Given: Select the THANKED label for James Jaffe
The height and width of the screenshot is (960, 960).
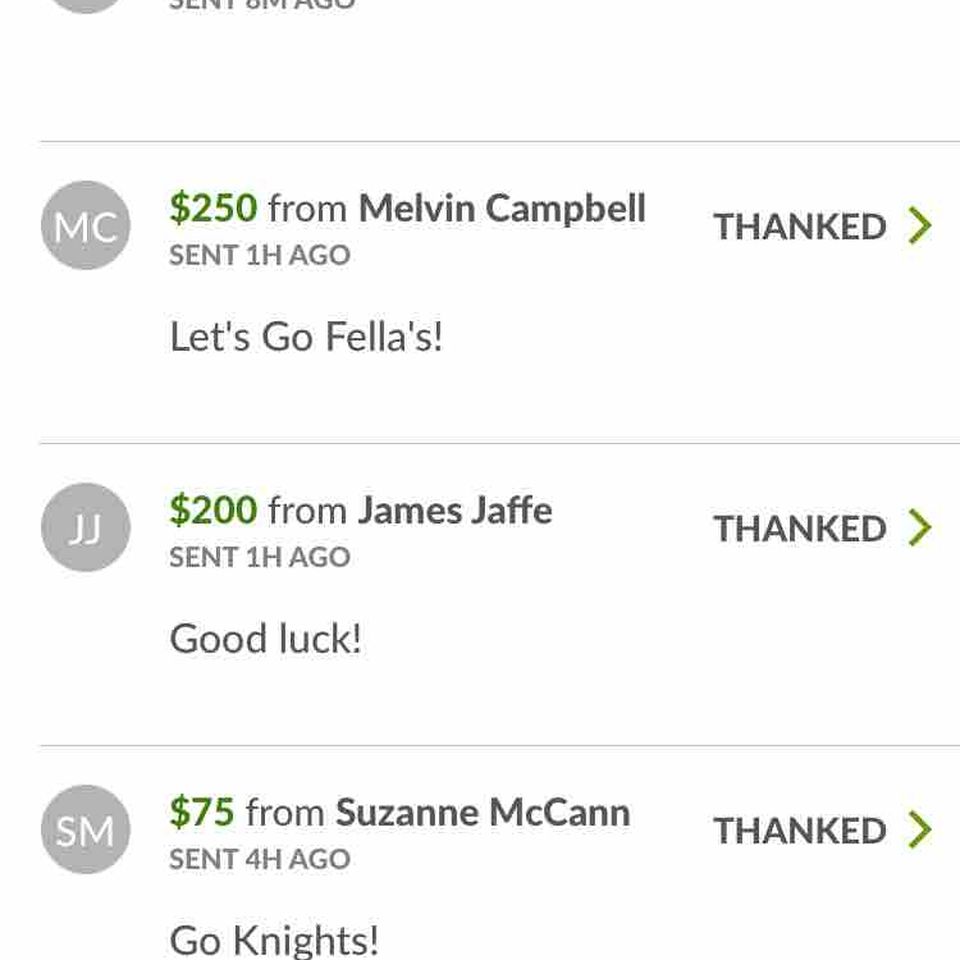Looking at the screenshot, I should click(x=800, y=528).
